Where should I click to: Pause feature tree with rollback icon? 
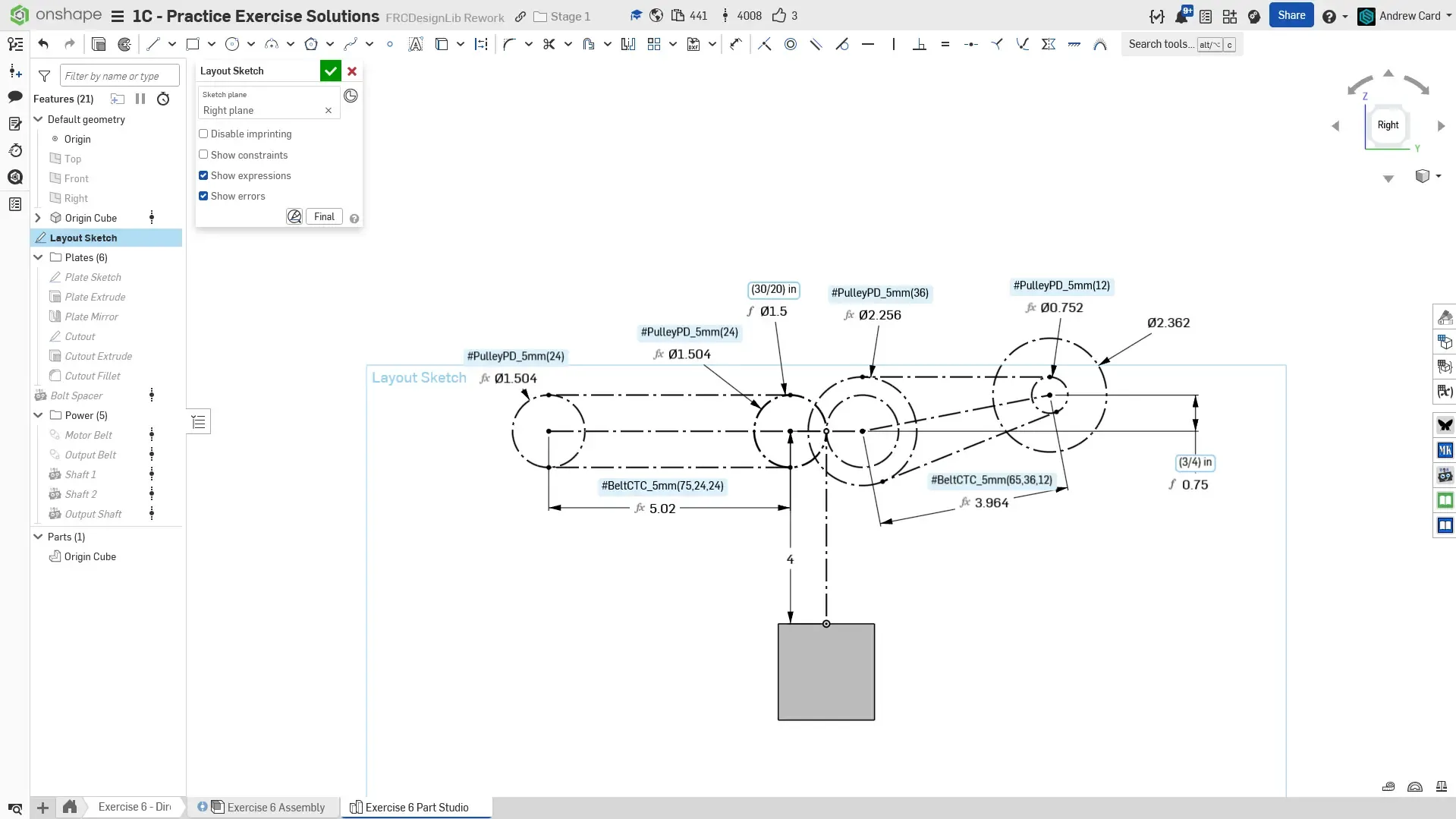140,99
